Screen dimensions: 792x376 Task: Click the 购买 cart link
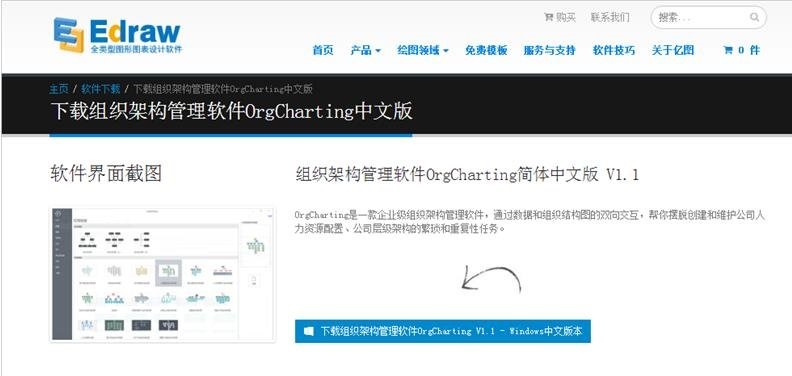(560, 18)
